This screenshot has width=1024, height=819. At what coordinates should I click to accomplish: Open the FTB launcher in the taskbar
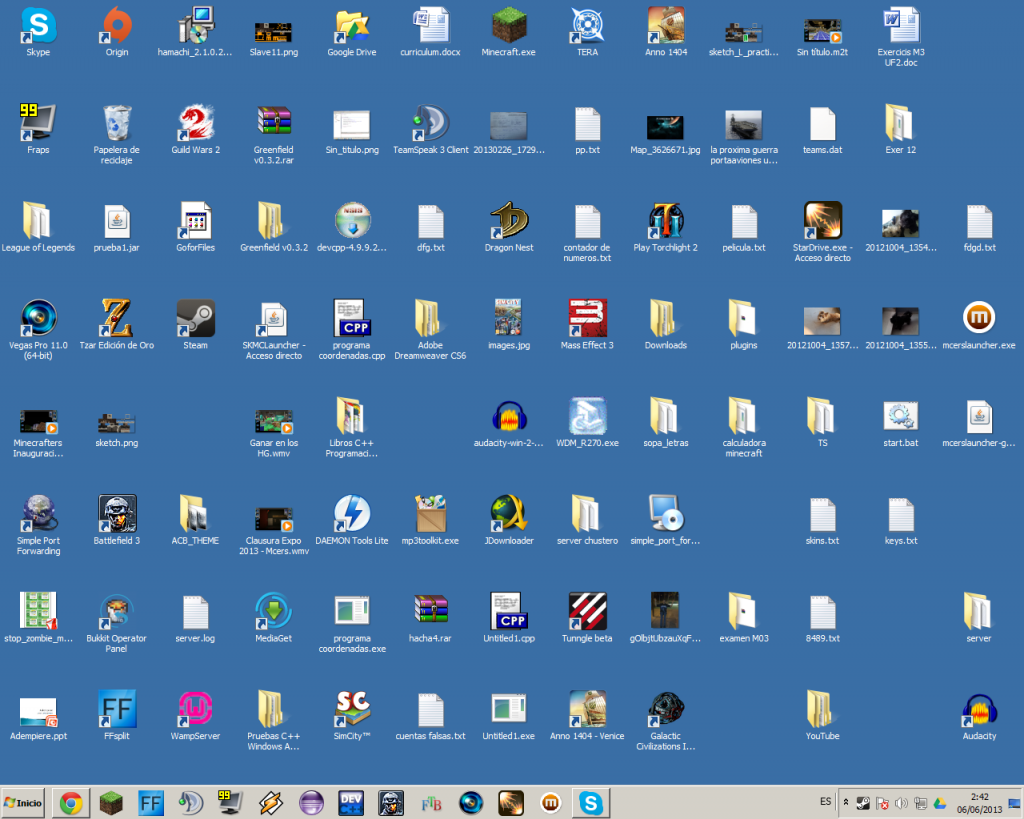431,803
